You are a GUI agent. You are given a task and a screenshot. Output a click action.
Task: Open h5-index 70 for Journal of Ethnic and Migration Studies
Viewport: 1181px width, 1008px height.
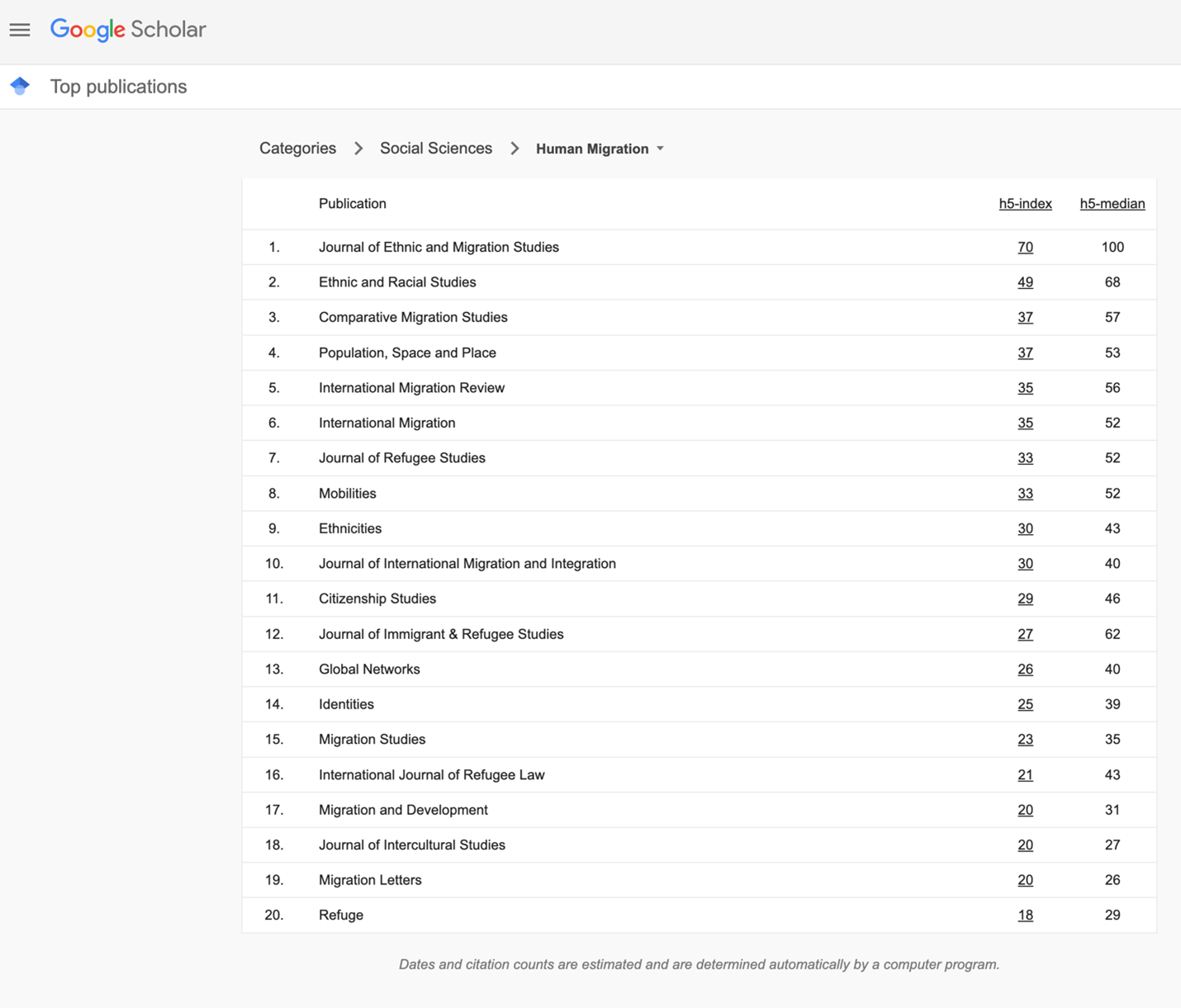point(1025,248)
